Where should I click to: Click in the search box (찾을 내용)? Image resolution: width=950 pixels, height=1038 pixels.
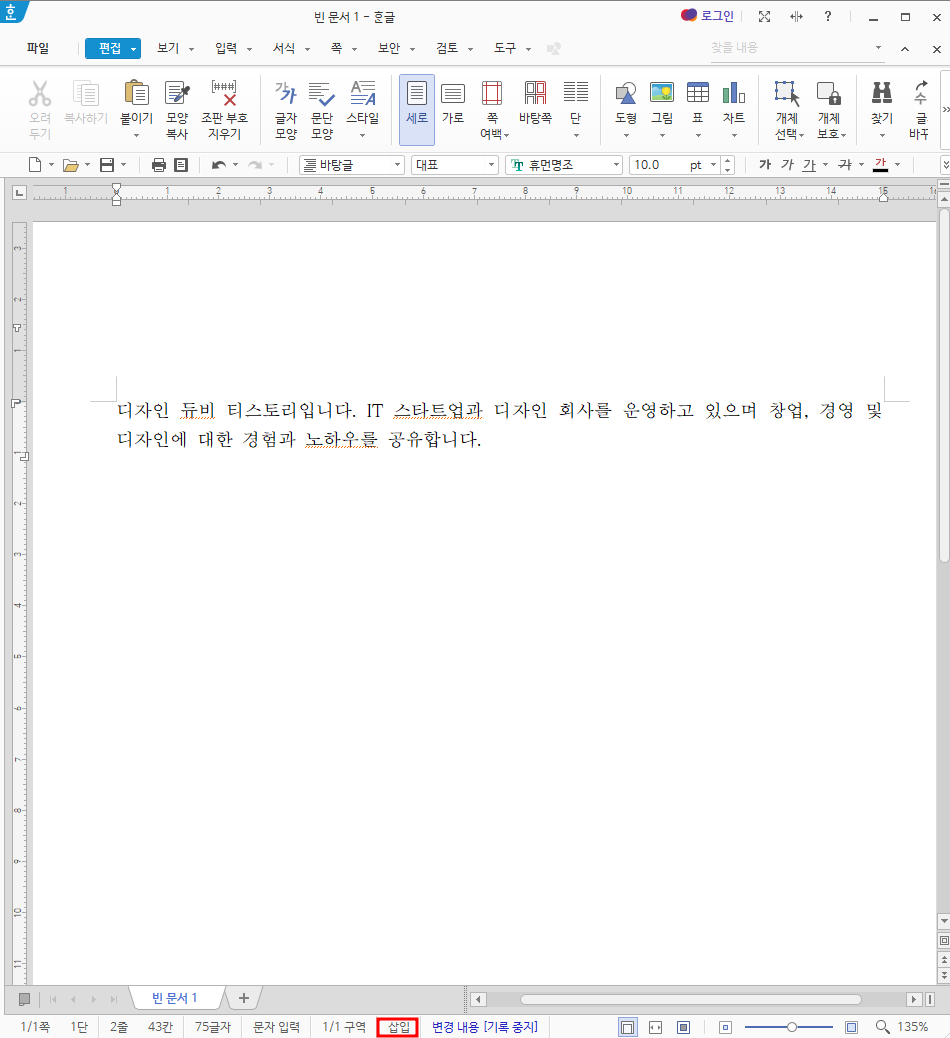point(791,48)
